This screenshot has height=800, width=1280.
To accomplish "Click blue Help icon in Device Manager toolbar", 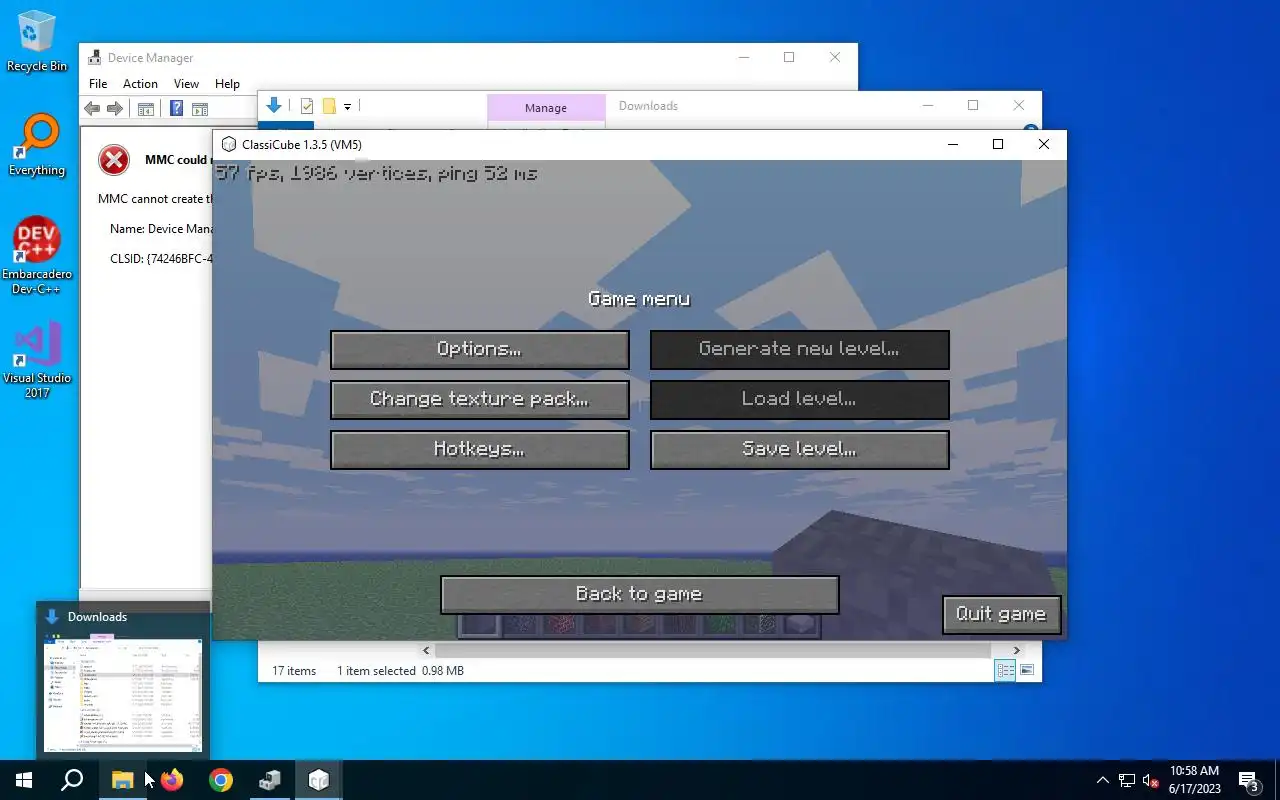I will [176, 109].
